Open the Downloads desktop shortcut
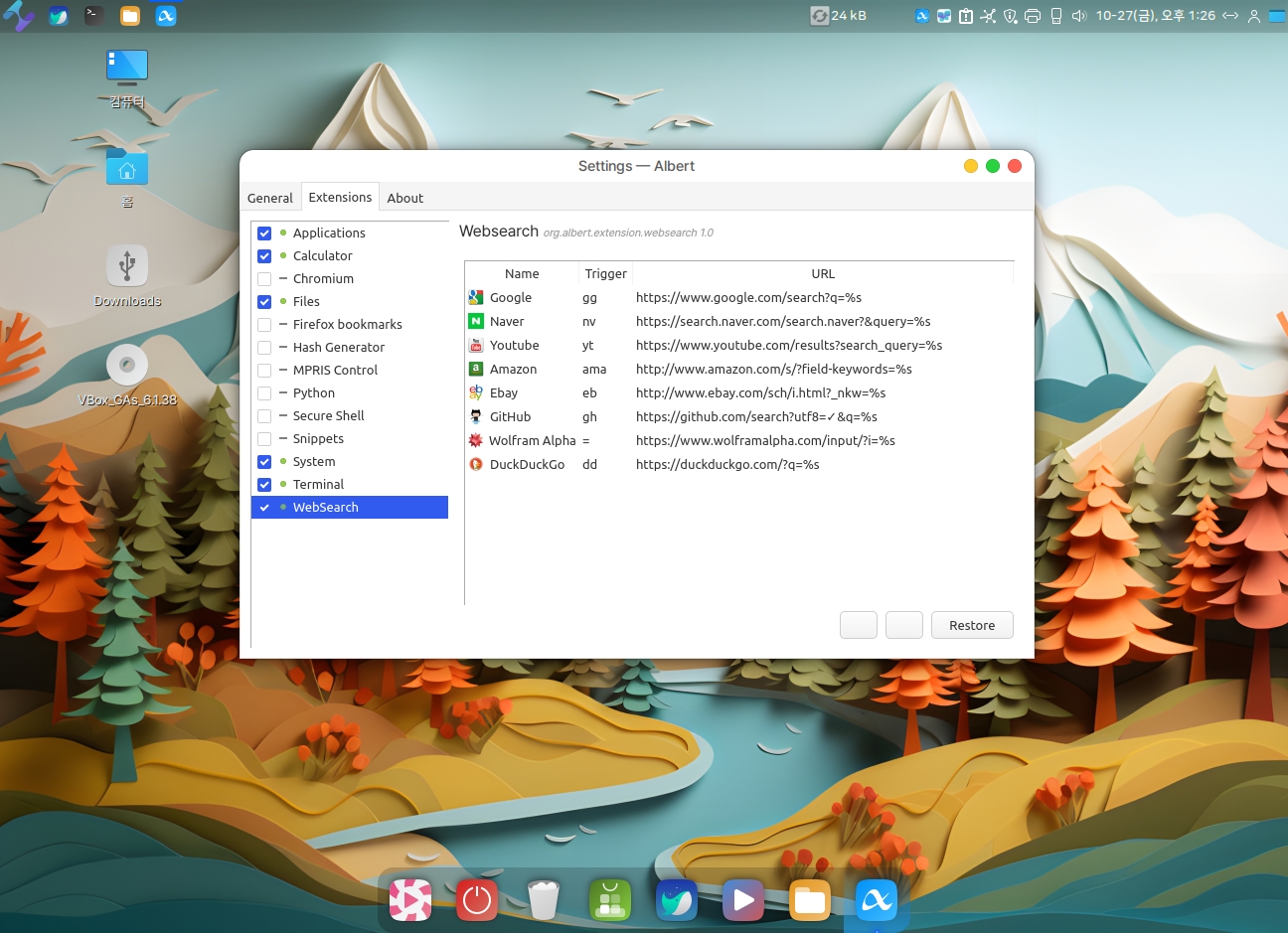The image size is (1288, 933). [127, 275]
